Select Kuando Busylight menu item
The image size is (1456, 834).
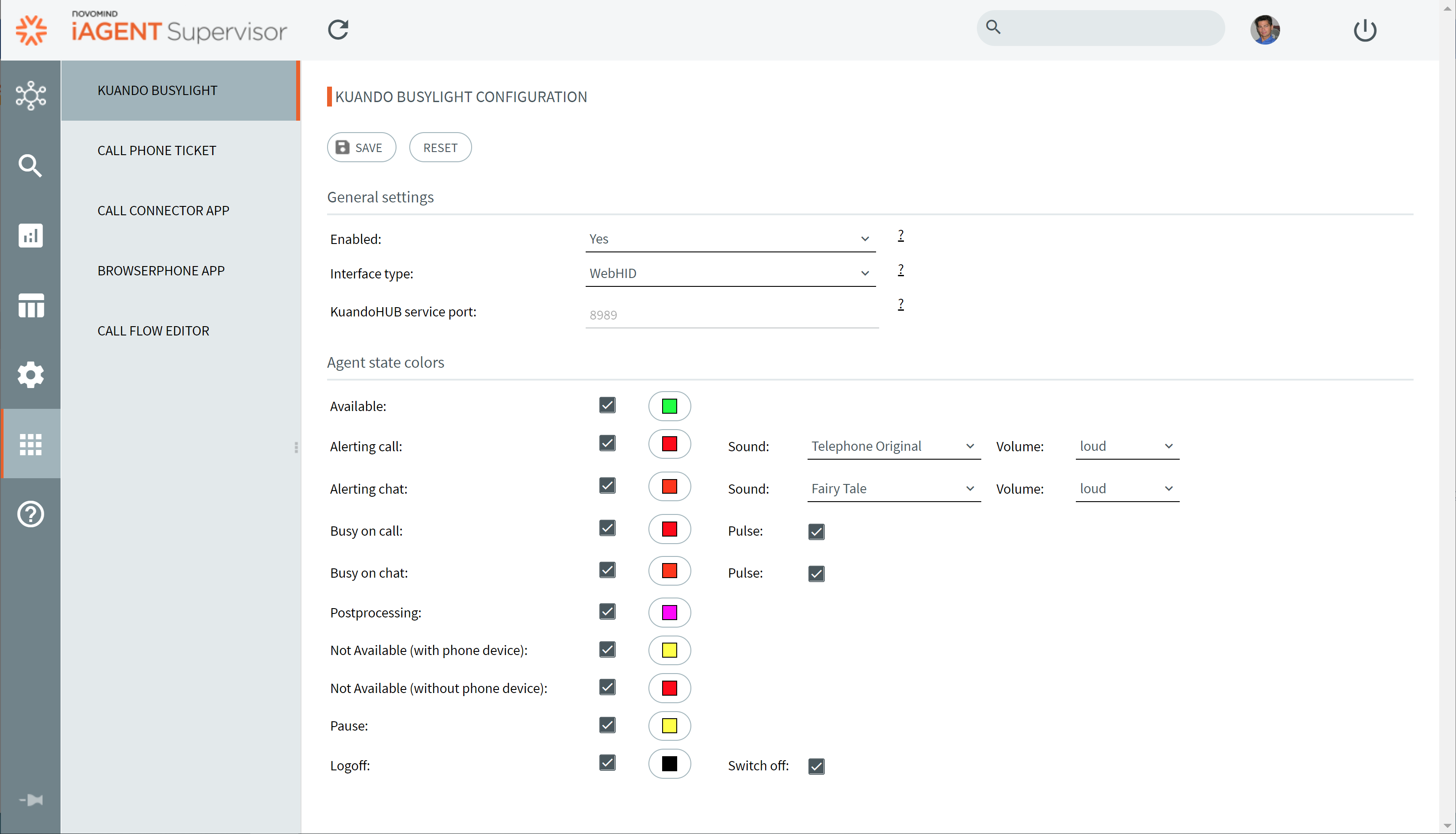[180, 91]
